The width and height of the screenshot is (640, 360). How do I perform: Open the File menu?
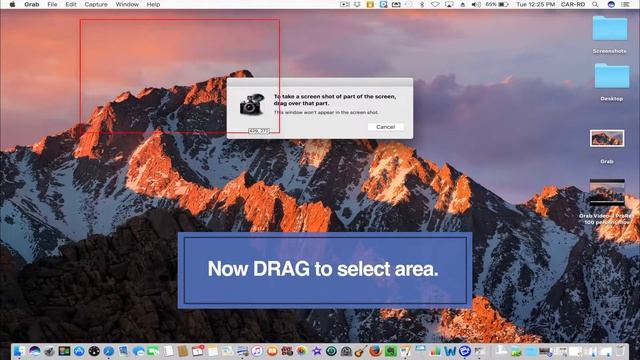(52, 4)
